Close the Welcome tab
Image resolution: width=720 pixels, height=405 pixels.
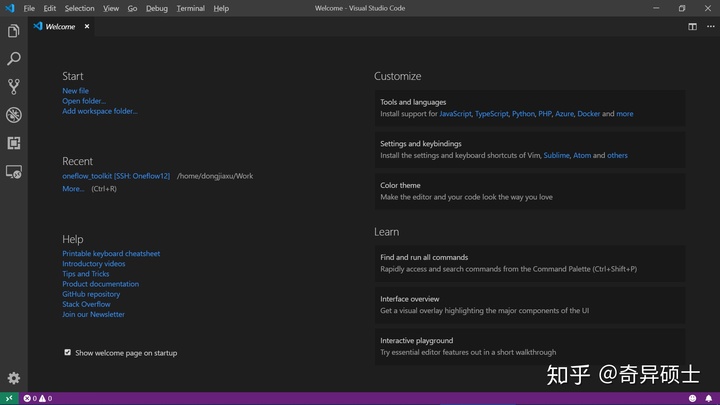pyautogui.click(x=87, y=27)
